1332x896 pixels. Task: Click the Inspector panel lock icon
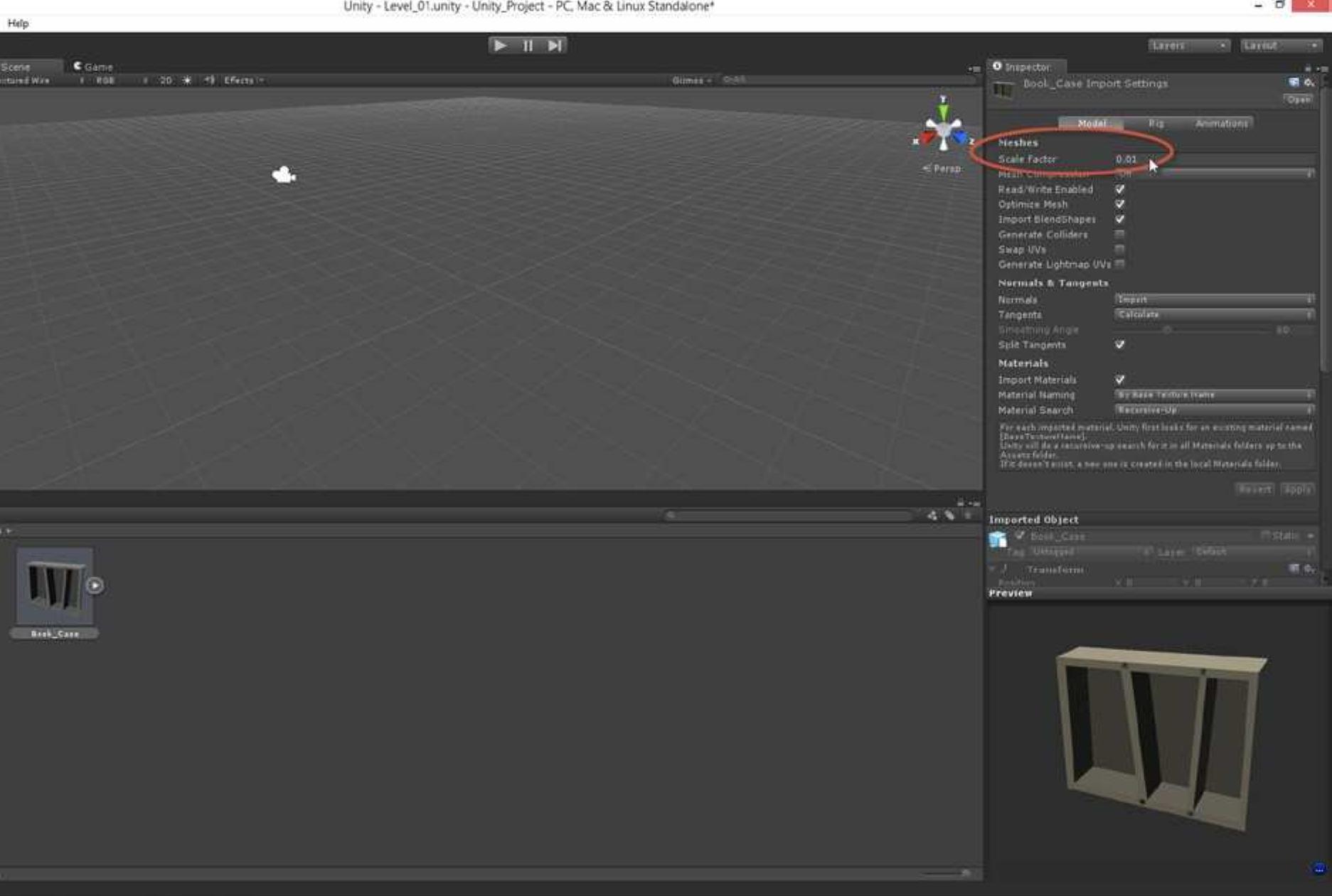pos(1309,66)
